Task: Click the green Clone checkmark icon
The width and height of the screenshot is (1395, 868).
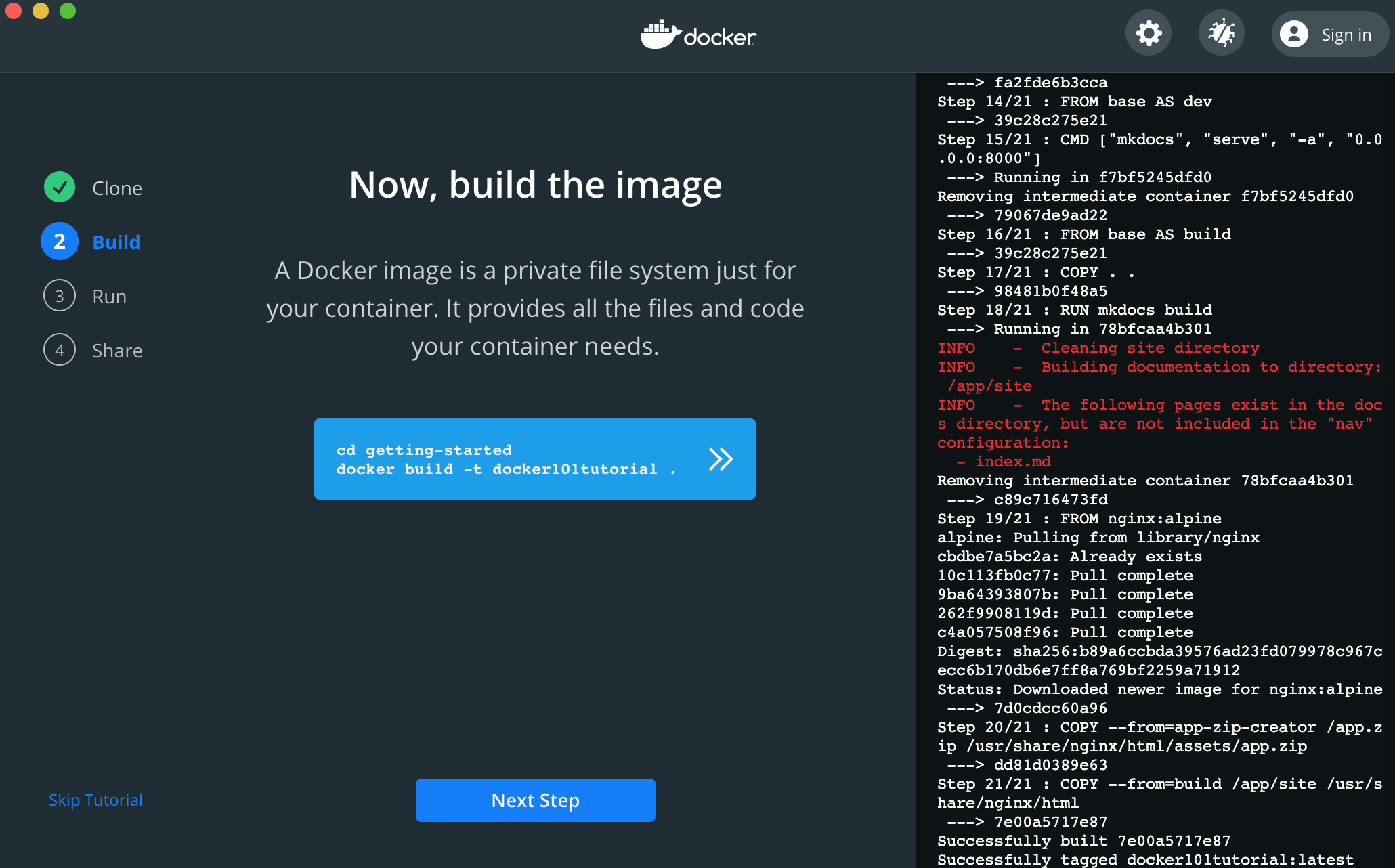Action: coord(60,188)
